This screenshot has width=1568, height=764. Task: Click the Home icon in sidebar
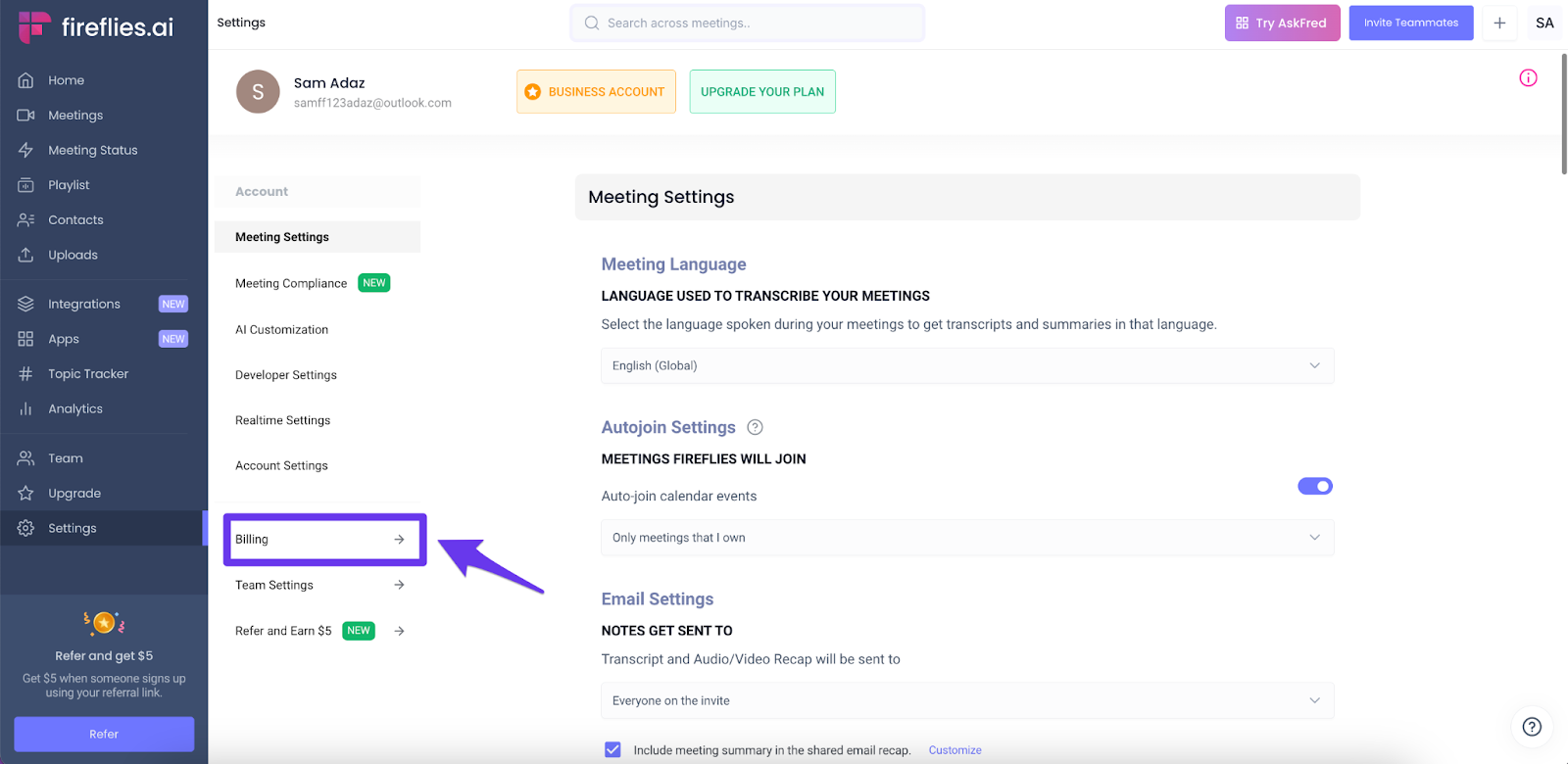[25, 80]
